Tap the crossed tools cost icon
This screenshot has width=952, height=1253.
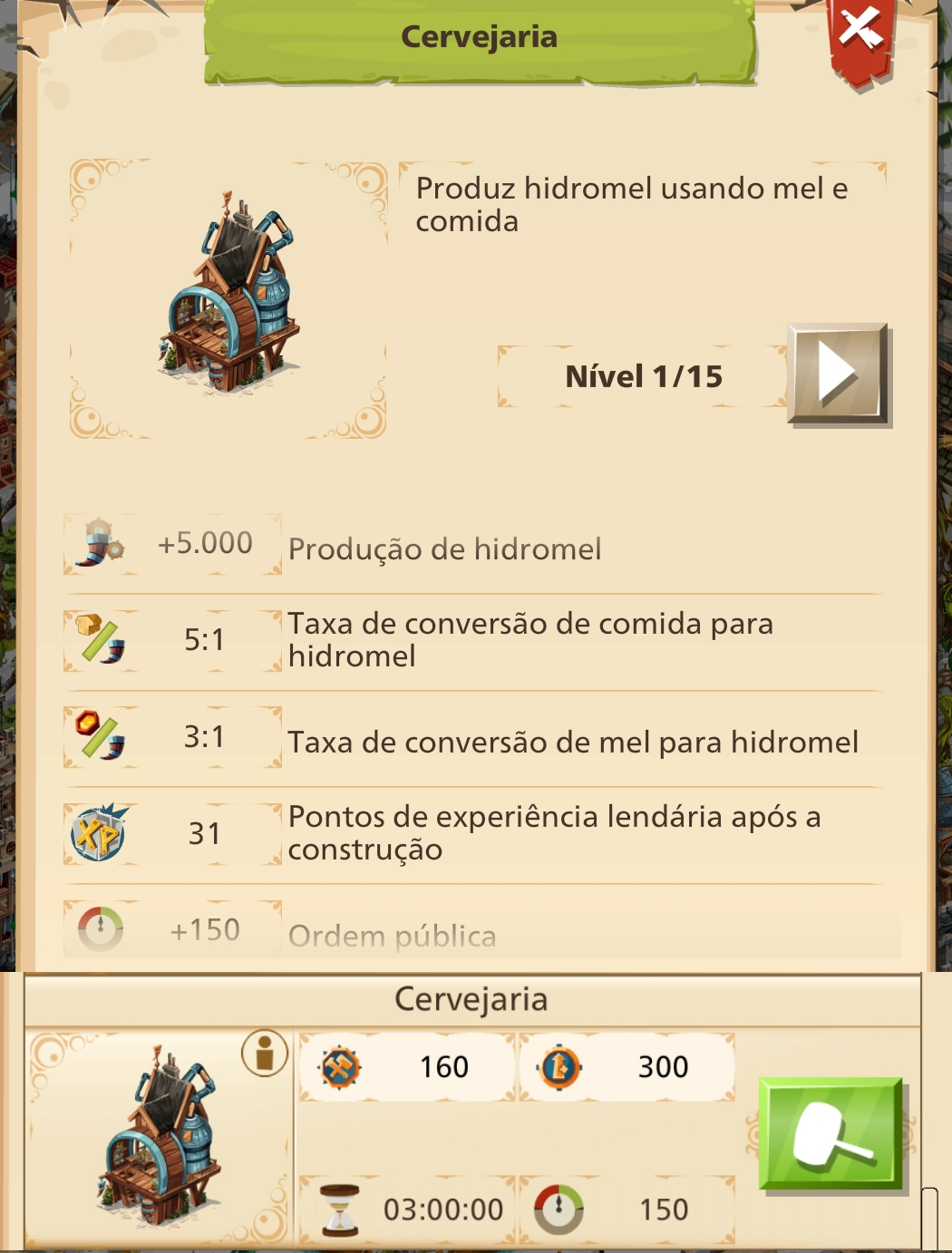click(x=340, y=1067)
